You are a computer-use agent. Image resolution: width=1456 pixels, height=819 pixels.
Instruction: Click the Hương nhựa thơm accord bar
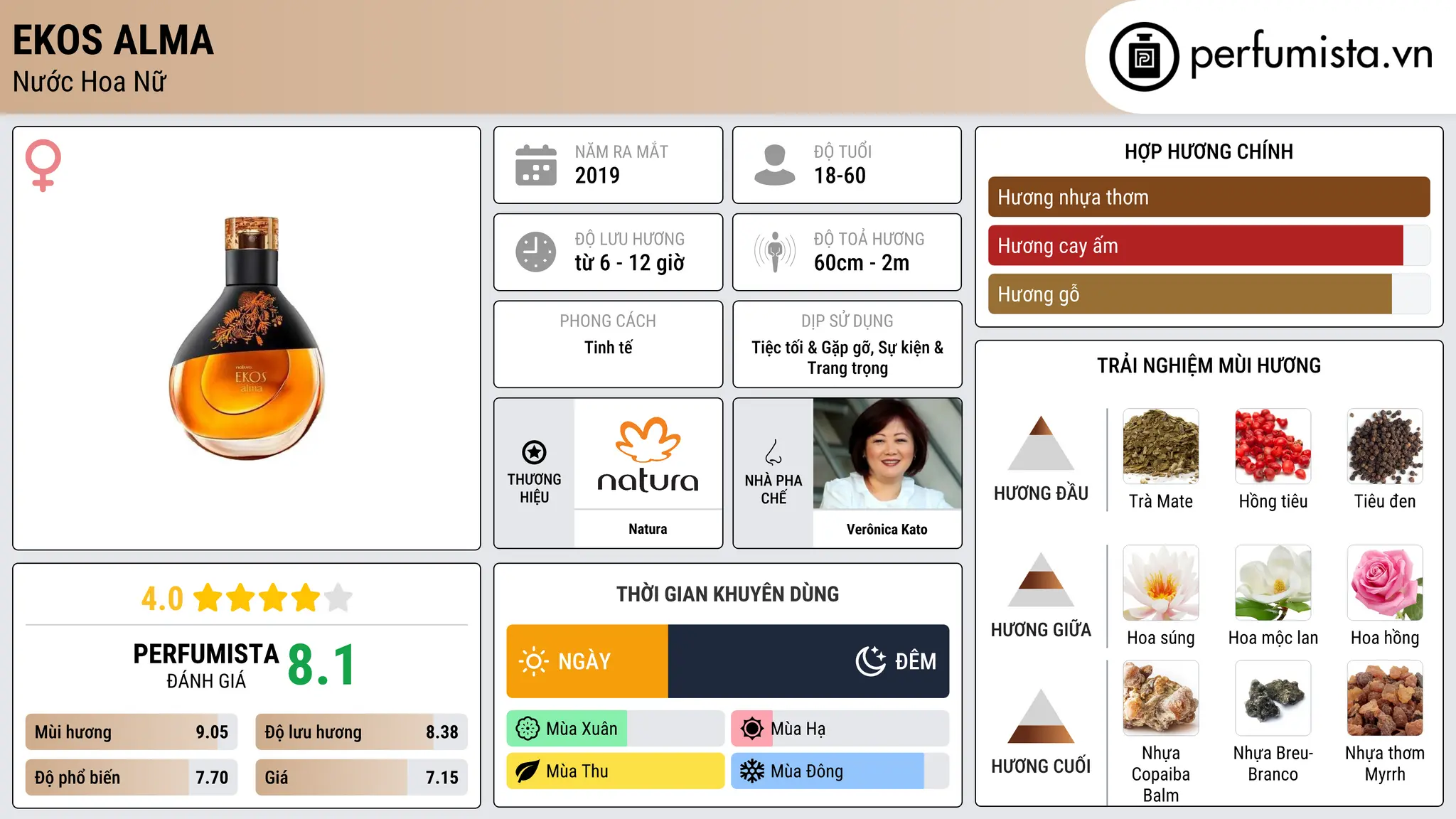pyautogui.click(x=1209, y=197)
